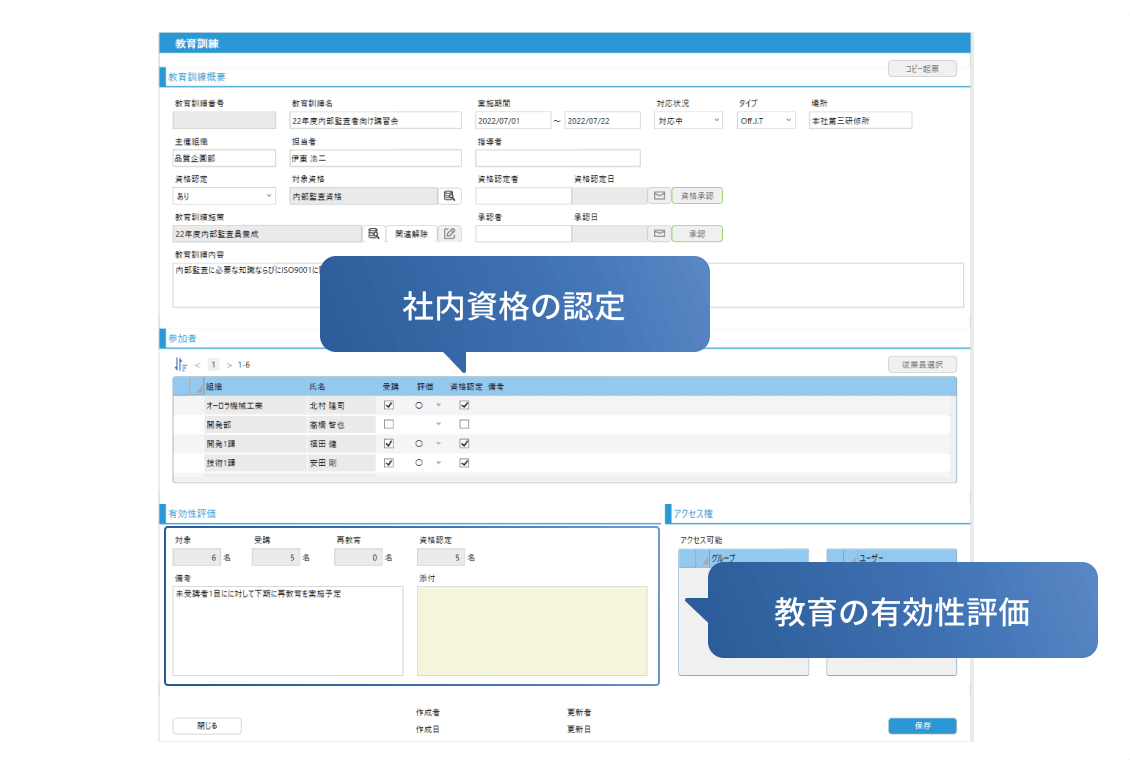Go to next page of participants list
The width and height of the screenshot is (1130, 774).
[x=228, y=365]
